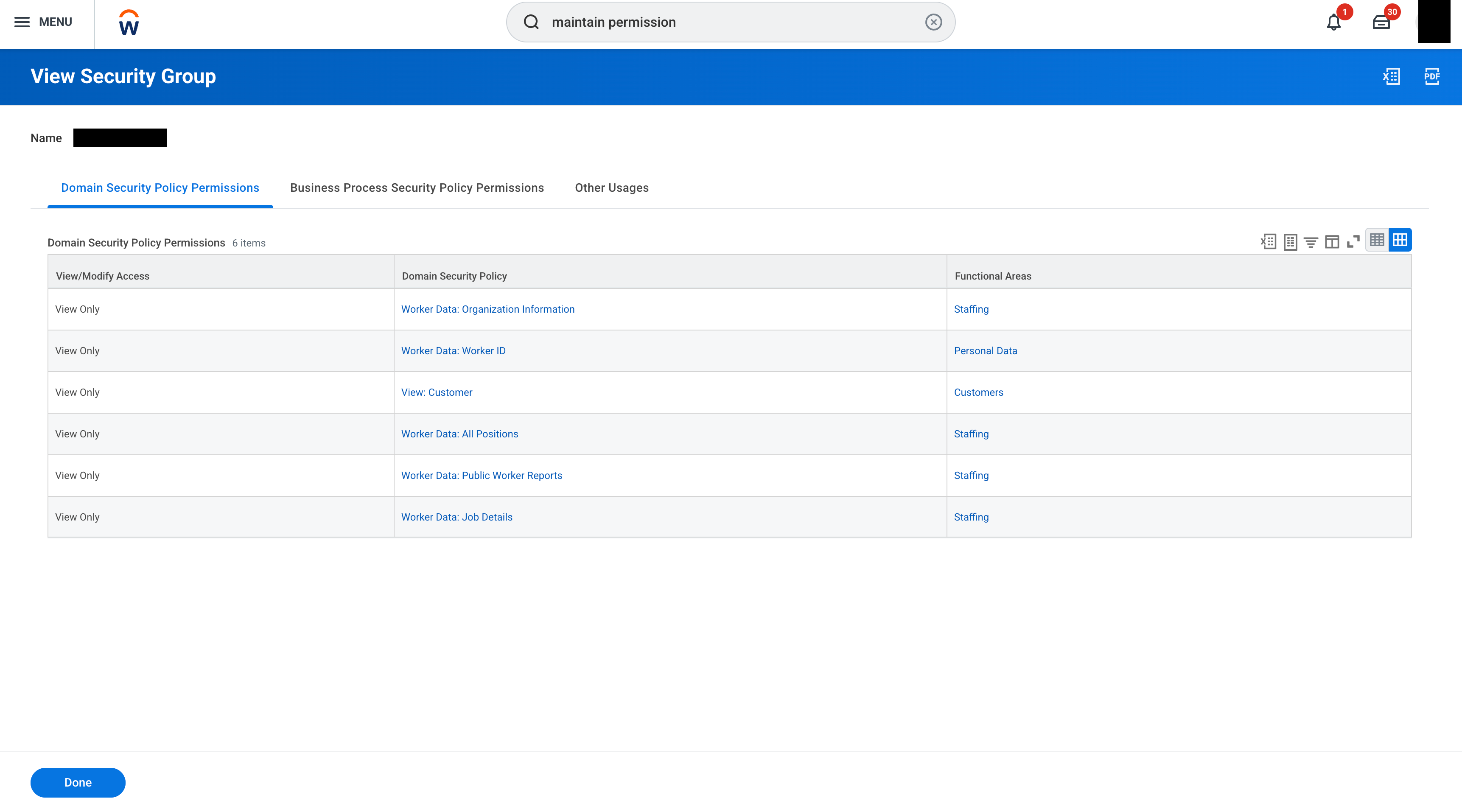The width and height of the screenshot is (1462, 812).
Task: Open the profile avatar menu
Action: [x=1434, y=22]
